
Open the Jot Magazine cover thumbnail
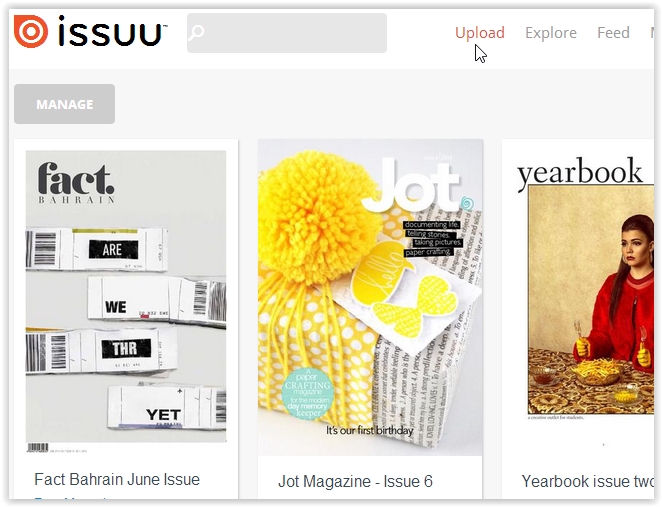point(370,297)
